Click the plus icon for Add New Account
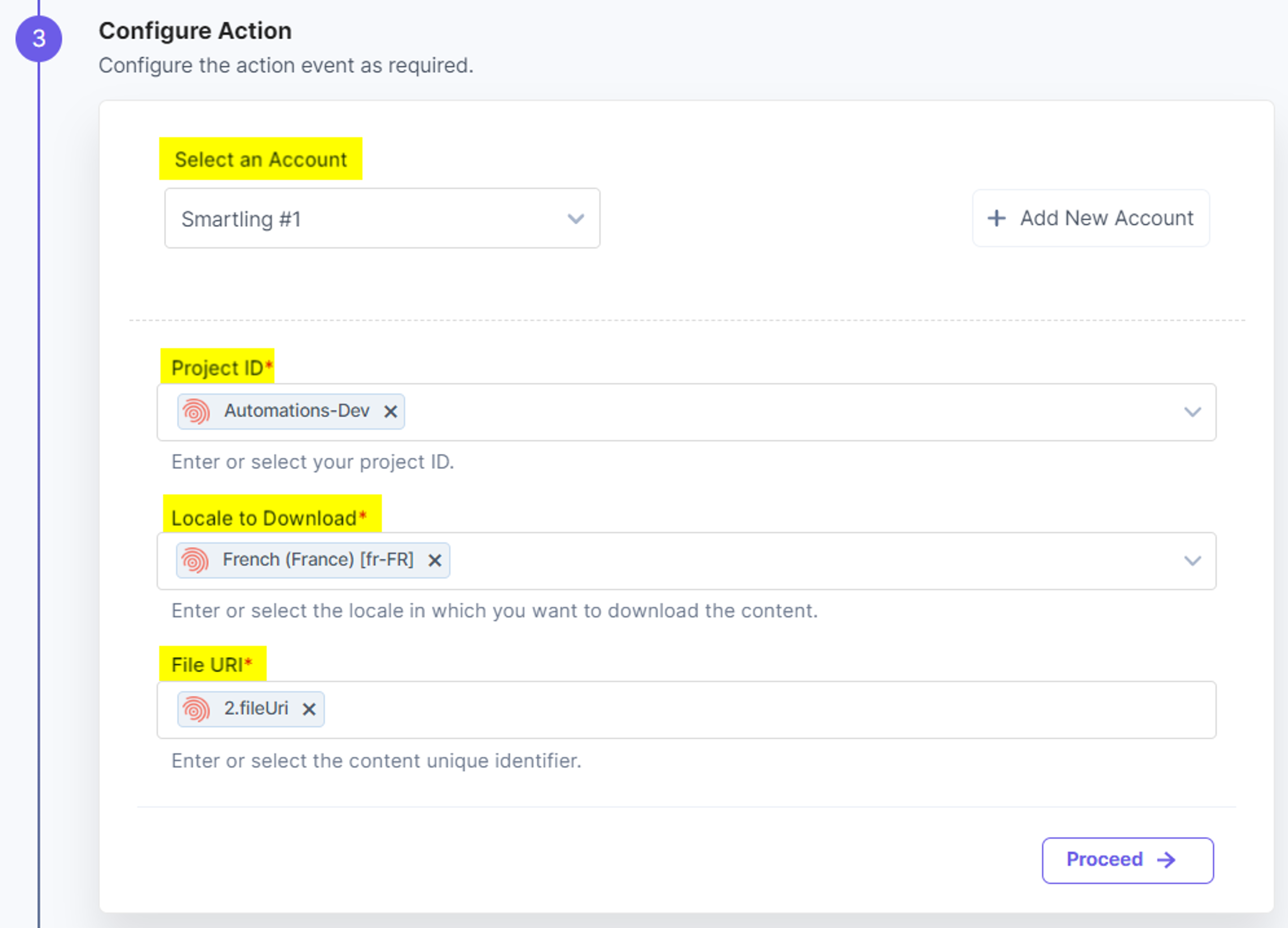 coord(996,218)
